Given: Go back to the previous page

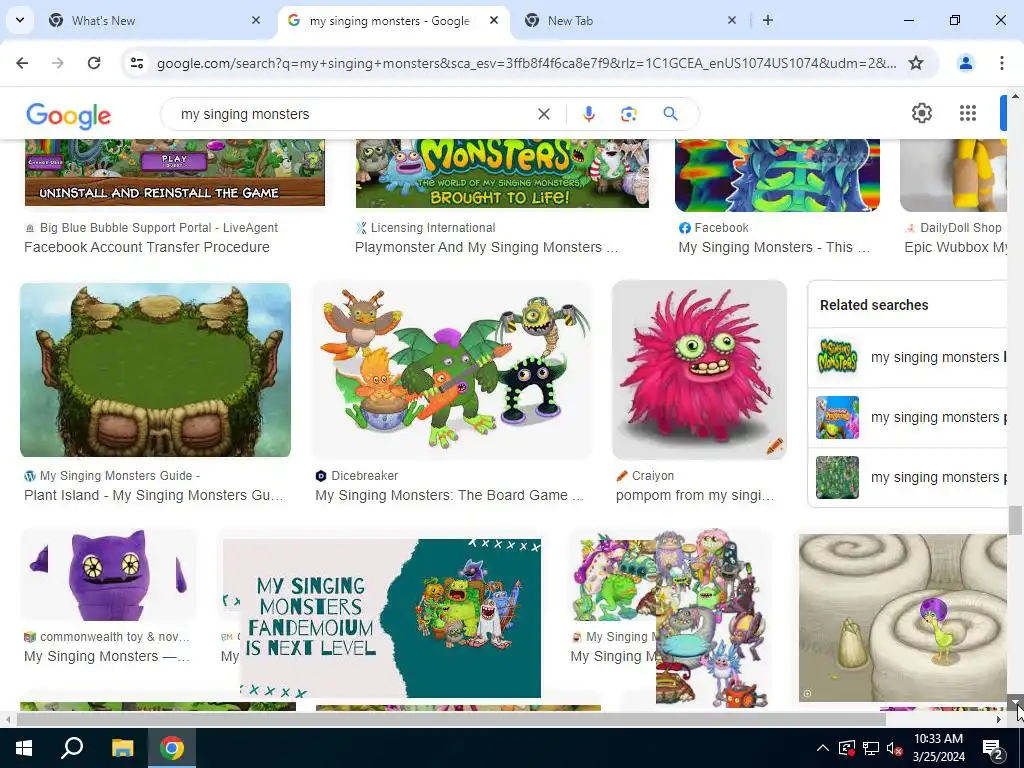Looking at the screenshot, I should click(x=22, y=63).
